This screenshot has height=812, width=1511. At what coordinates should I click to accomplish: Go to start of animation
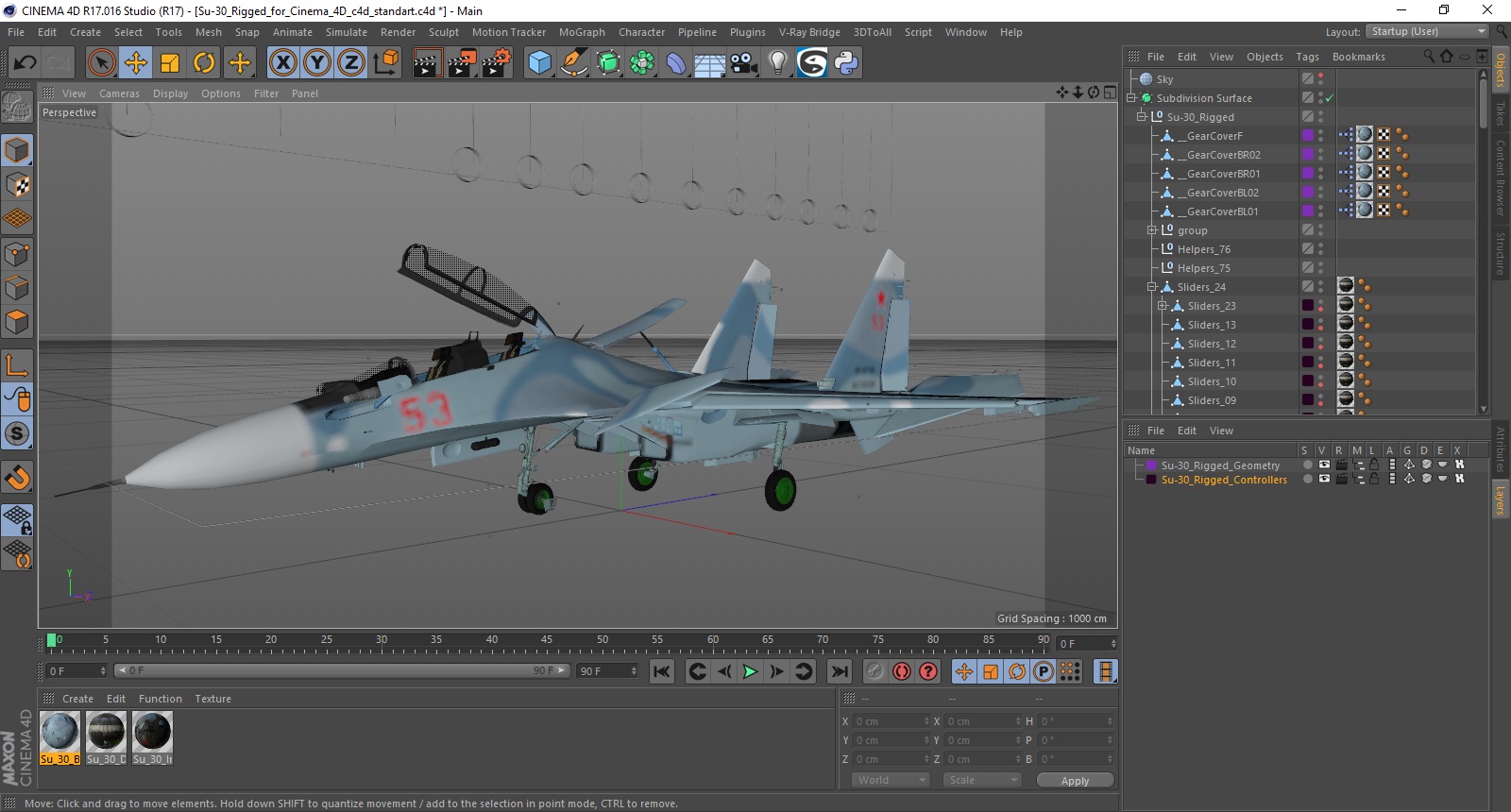pos(662,671)
